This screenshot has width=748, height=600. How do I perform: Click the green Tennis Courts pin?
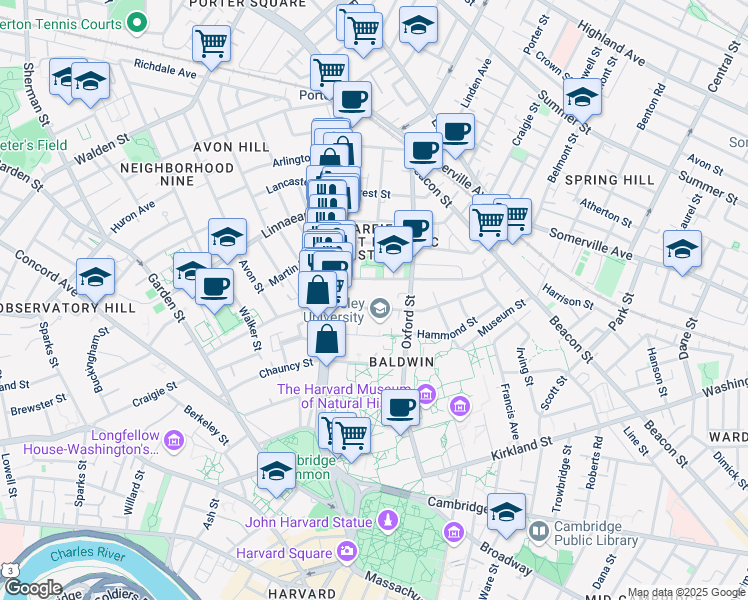pyautogui.click(x=137, y=22)
